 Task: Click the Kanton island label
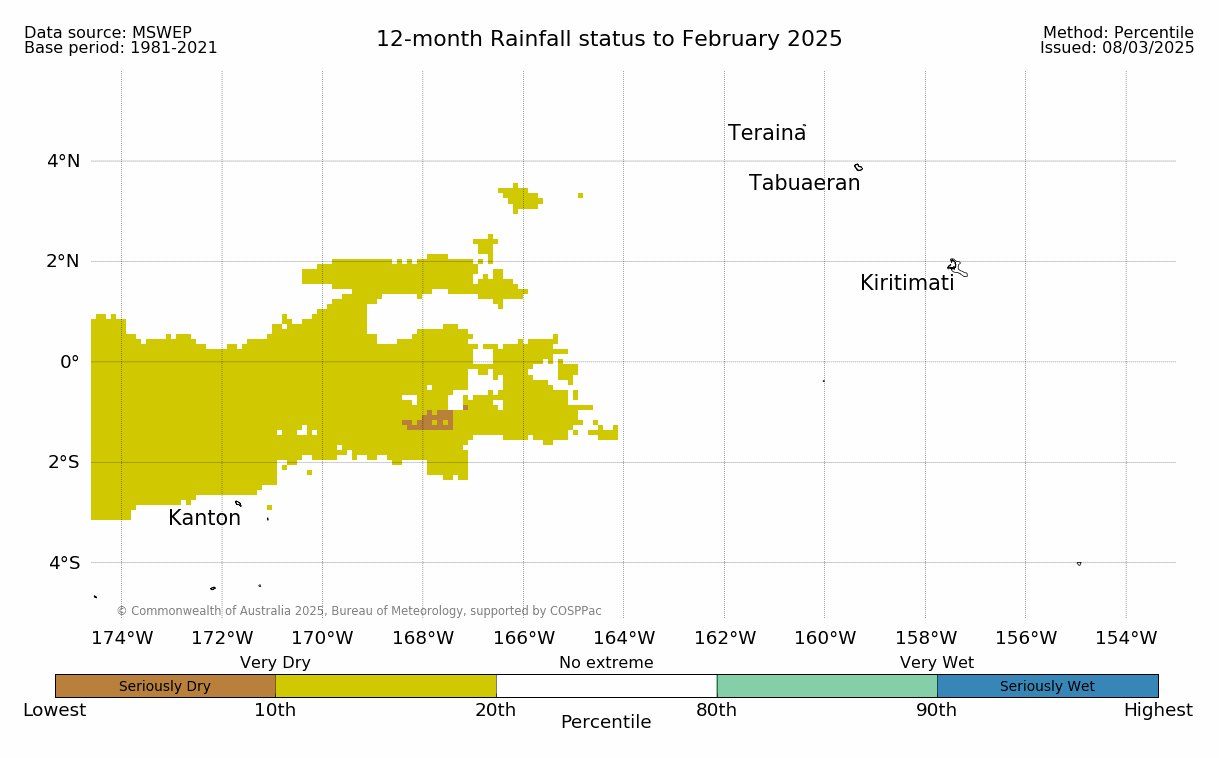pos(204,518)
